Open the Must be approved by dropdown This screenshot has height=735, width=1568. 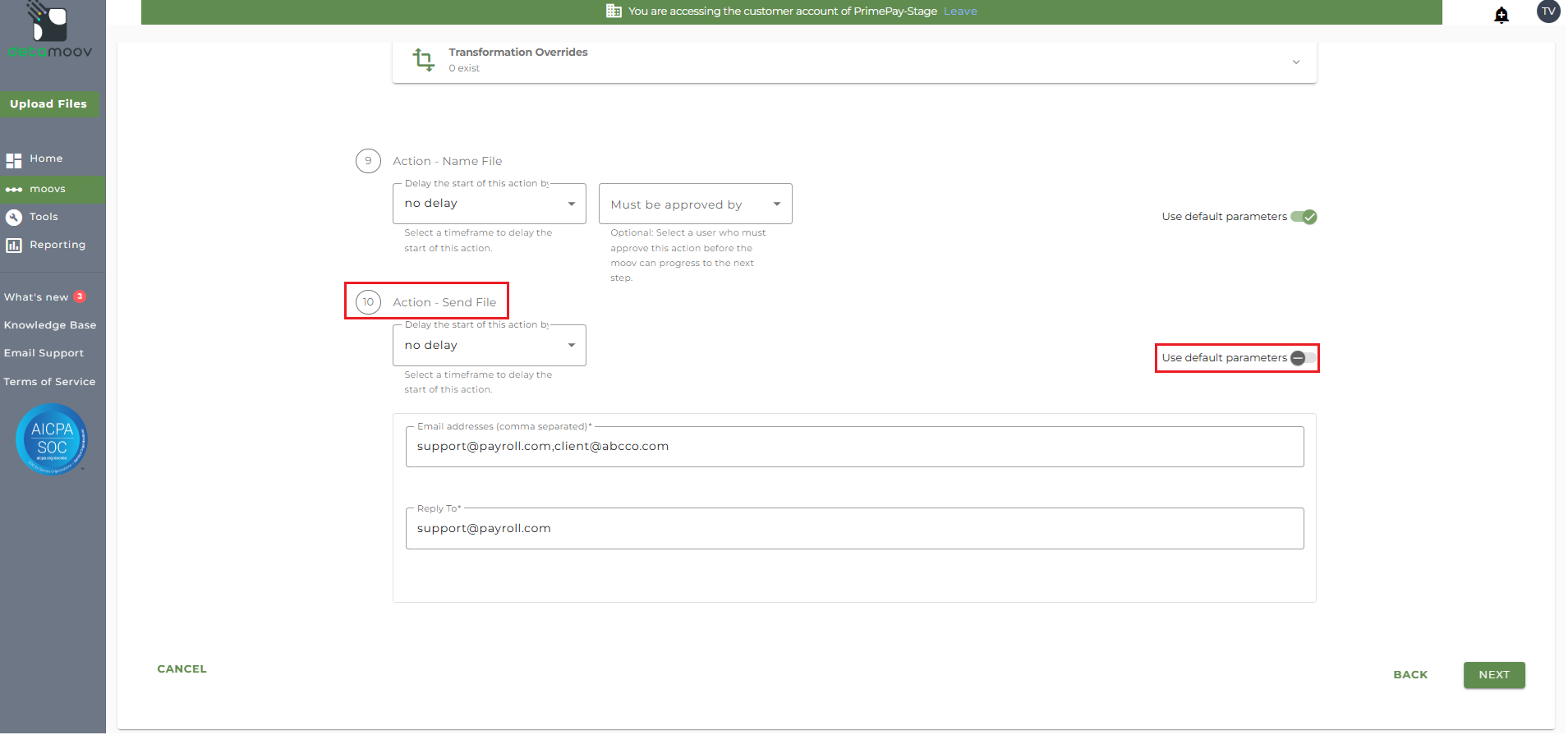(695, 204)
